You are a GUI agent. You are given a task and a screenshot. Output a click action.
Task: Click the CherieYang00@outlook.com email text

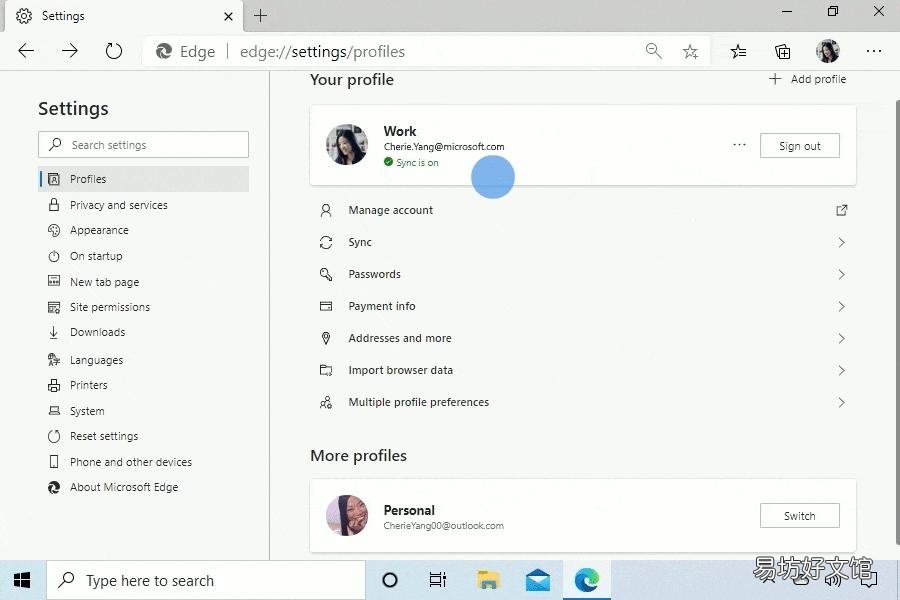click(x=444, y=526)
